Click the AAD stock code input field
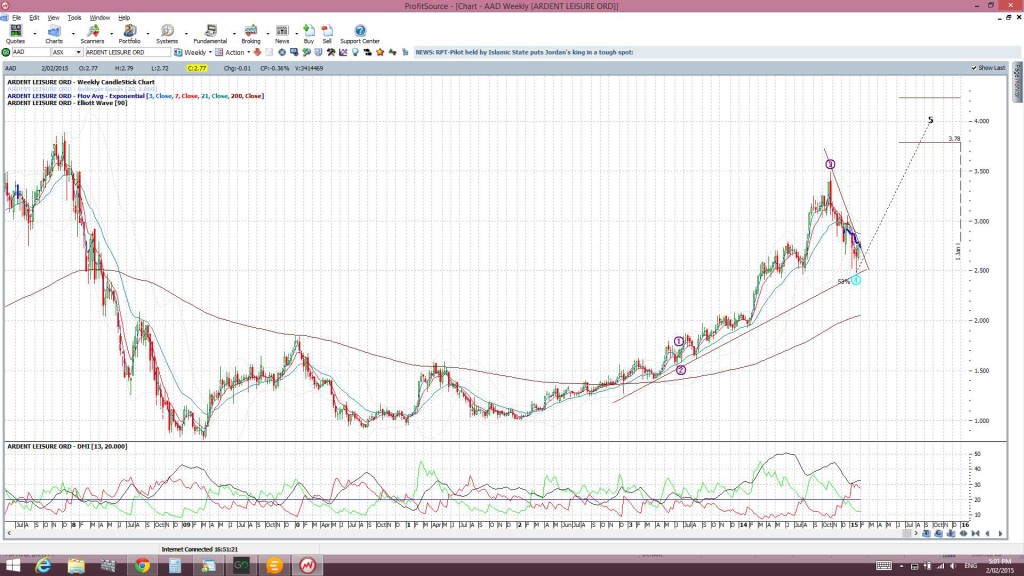The height and width of the screenshot is (576, 1024). pos(31,52)
